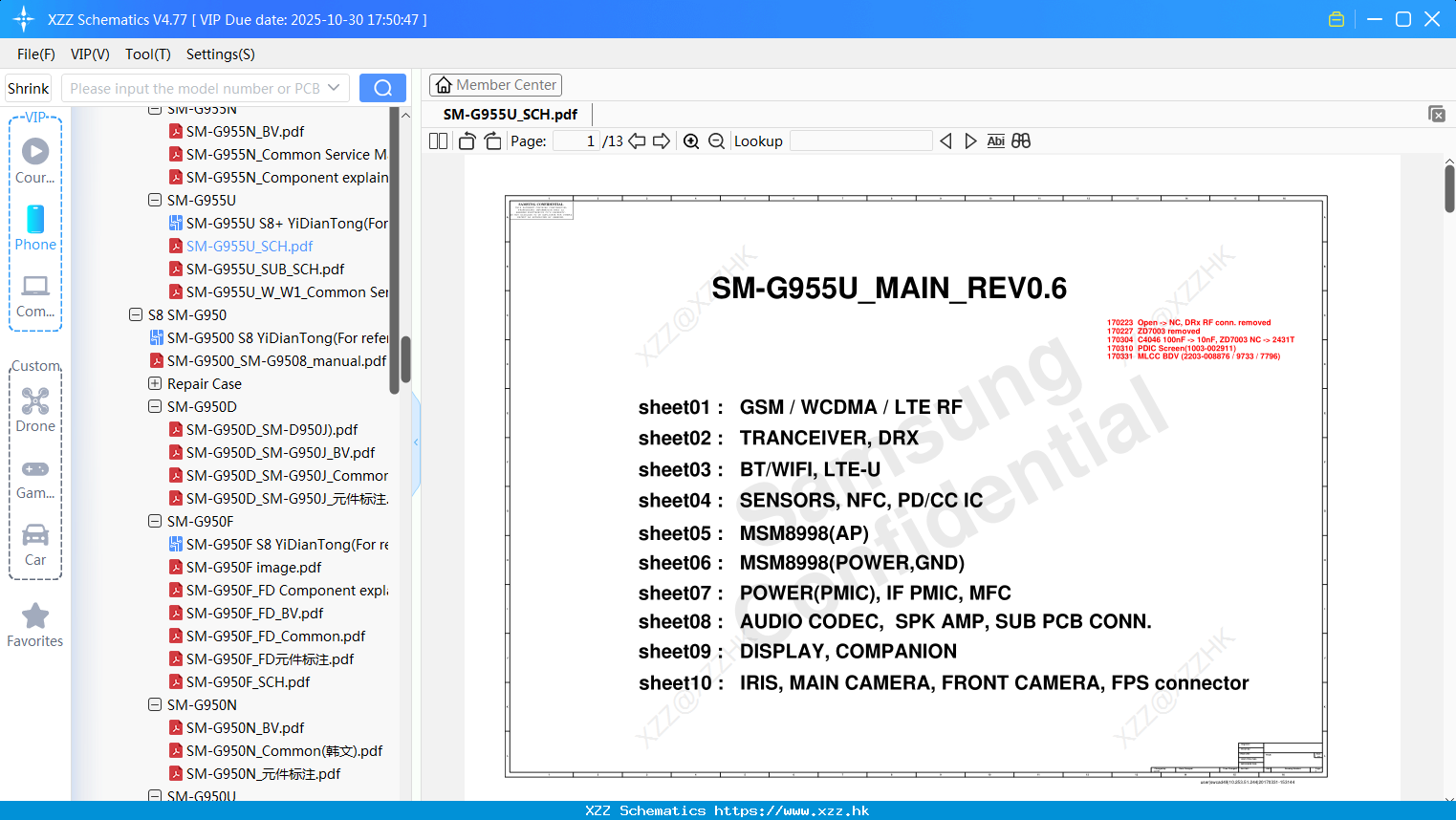Viewport: 1456px width, 820px height.
Task: Rotate page clockwise
Action: [492, 141]
